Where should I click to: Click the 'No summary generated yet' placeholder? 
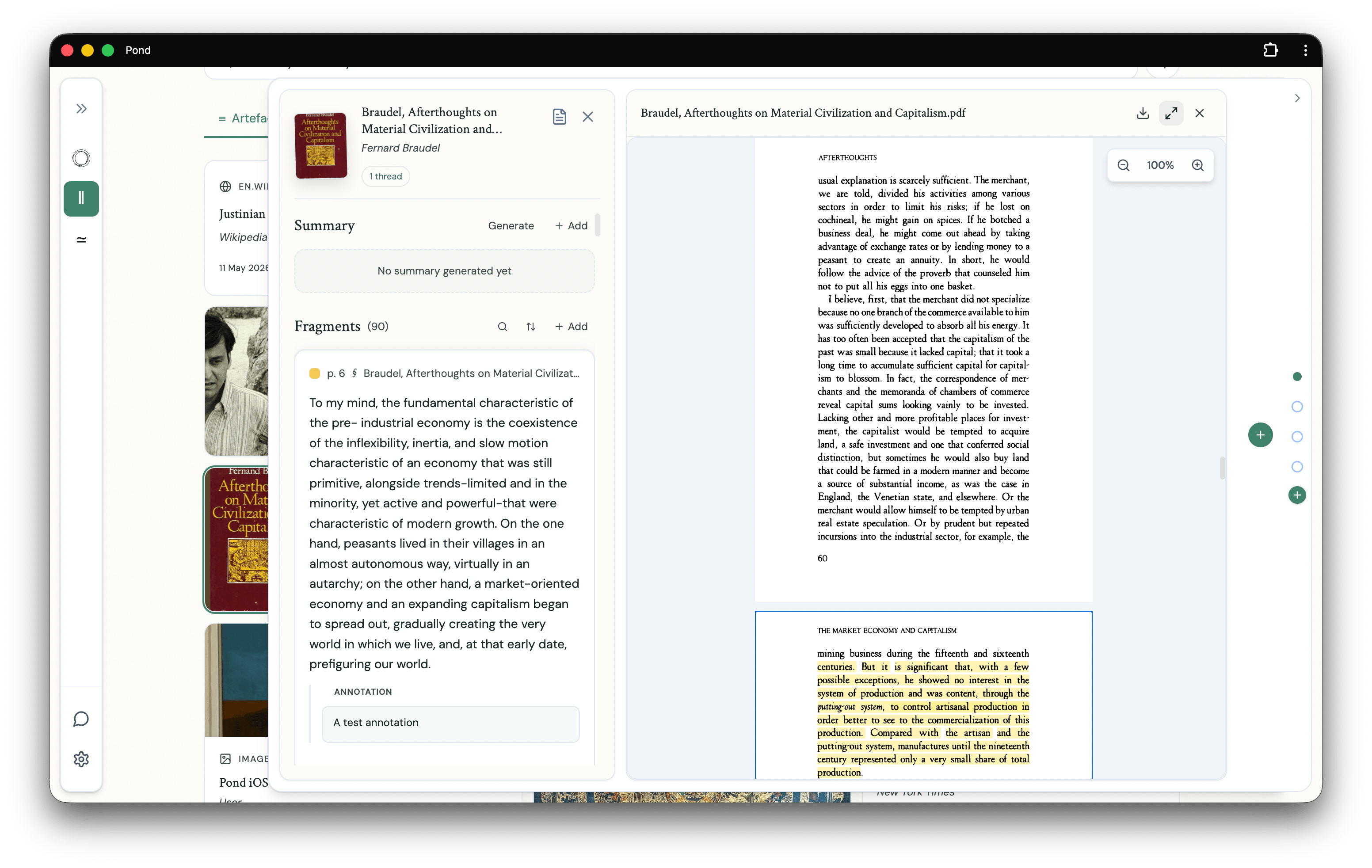pyautogui.click(x=444, y=271)
